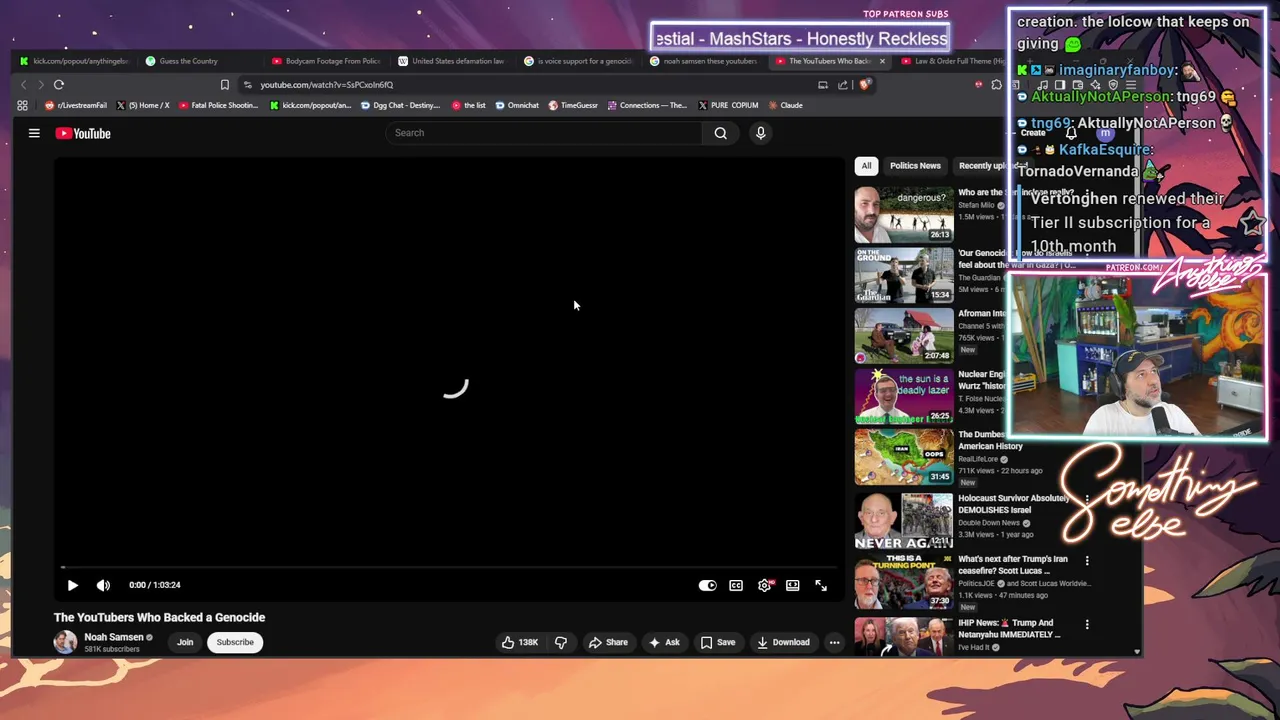This screenshot has width=1280, height=720.
Task: Switch to United States defamation law tab
Action: (x=451, y=61)
